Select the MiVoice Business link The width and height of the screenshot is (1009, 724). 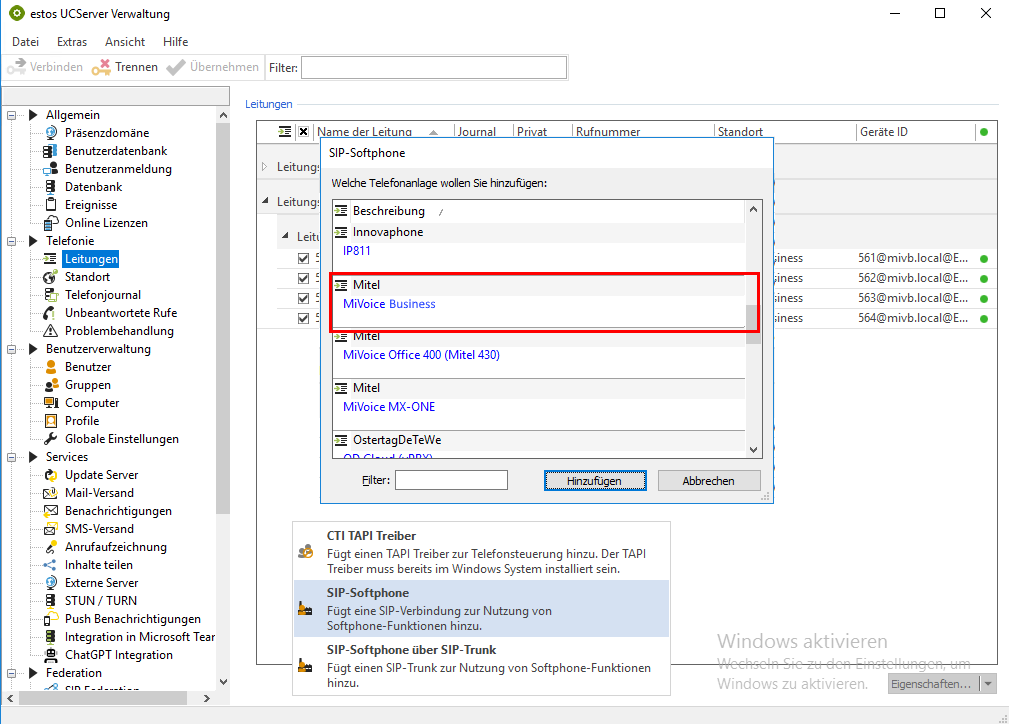tap(388, 303)
